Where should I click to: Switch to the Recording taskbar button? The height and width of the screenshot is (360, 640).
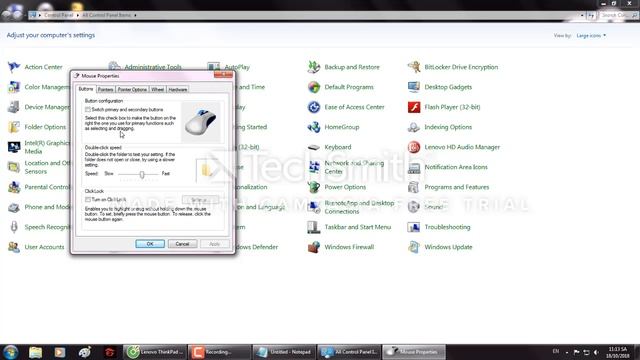pyautogui.click(x=220, y=352)
